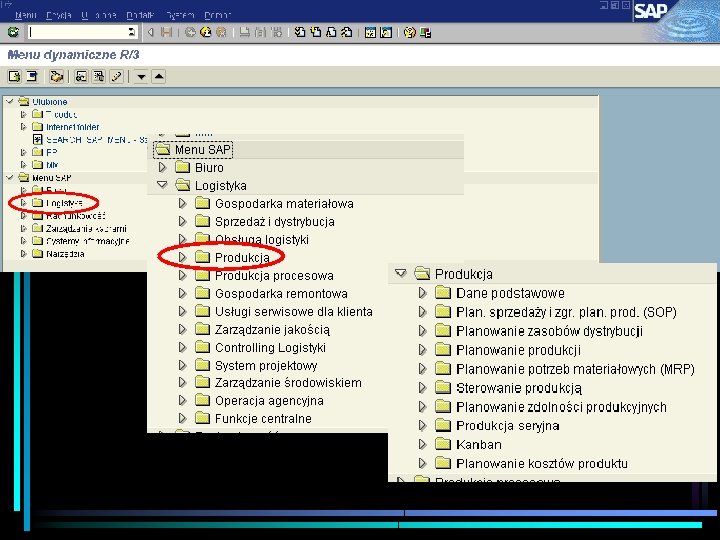Move favorite down with black down arrow
Image resolution: width=720 pixels, height=540 pixels.
(141, 76)
